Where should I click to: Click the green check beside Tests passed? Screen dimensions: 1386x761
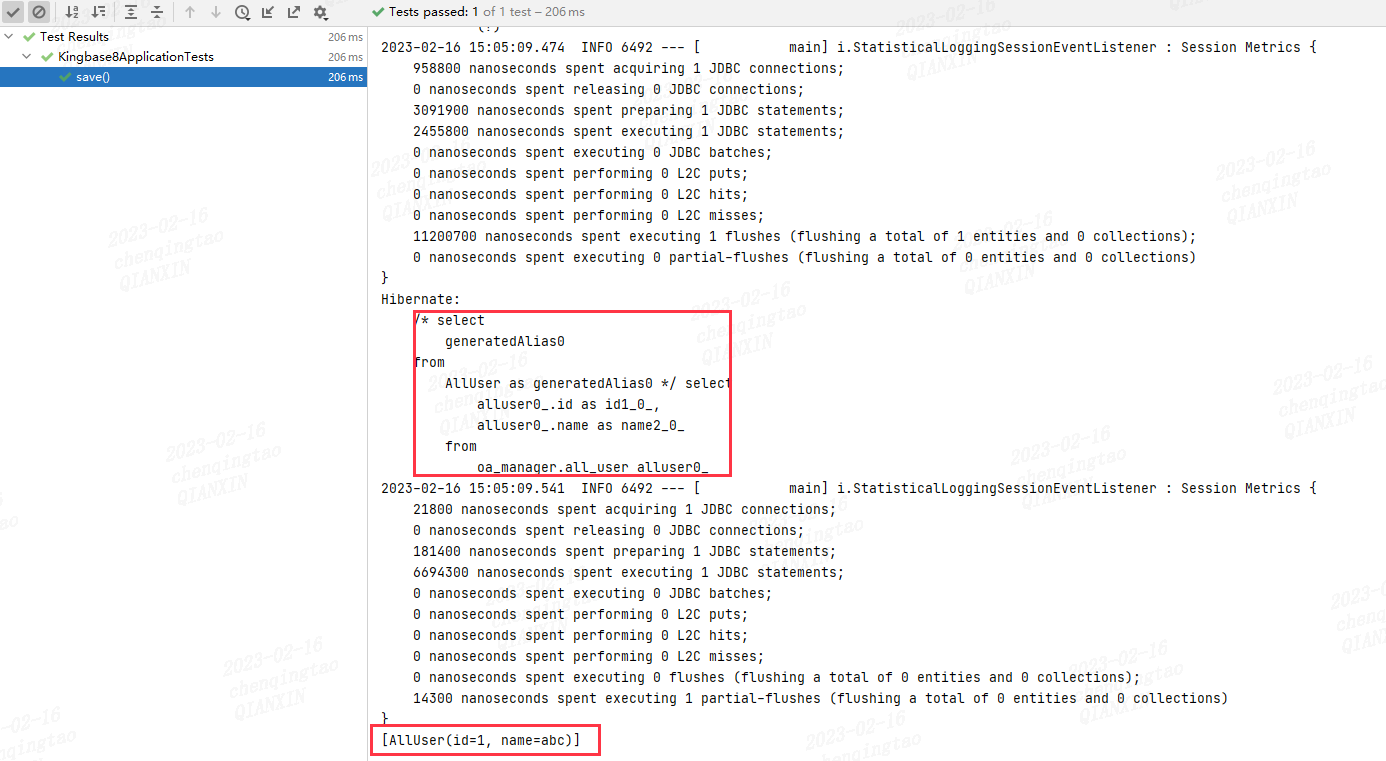click(x=377, y=12)
